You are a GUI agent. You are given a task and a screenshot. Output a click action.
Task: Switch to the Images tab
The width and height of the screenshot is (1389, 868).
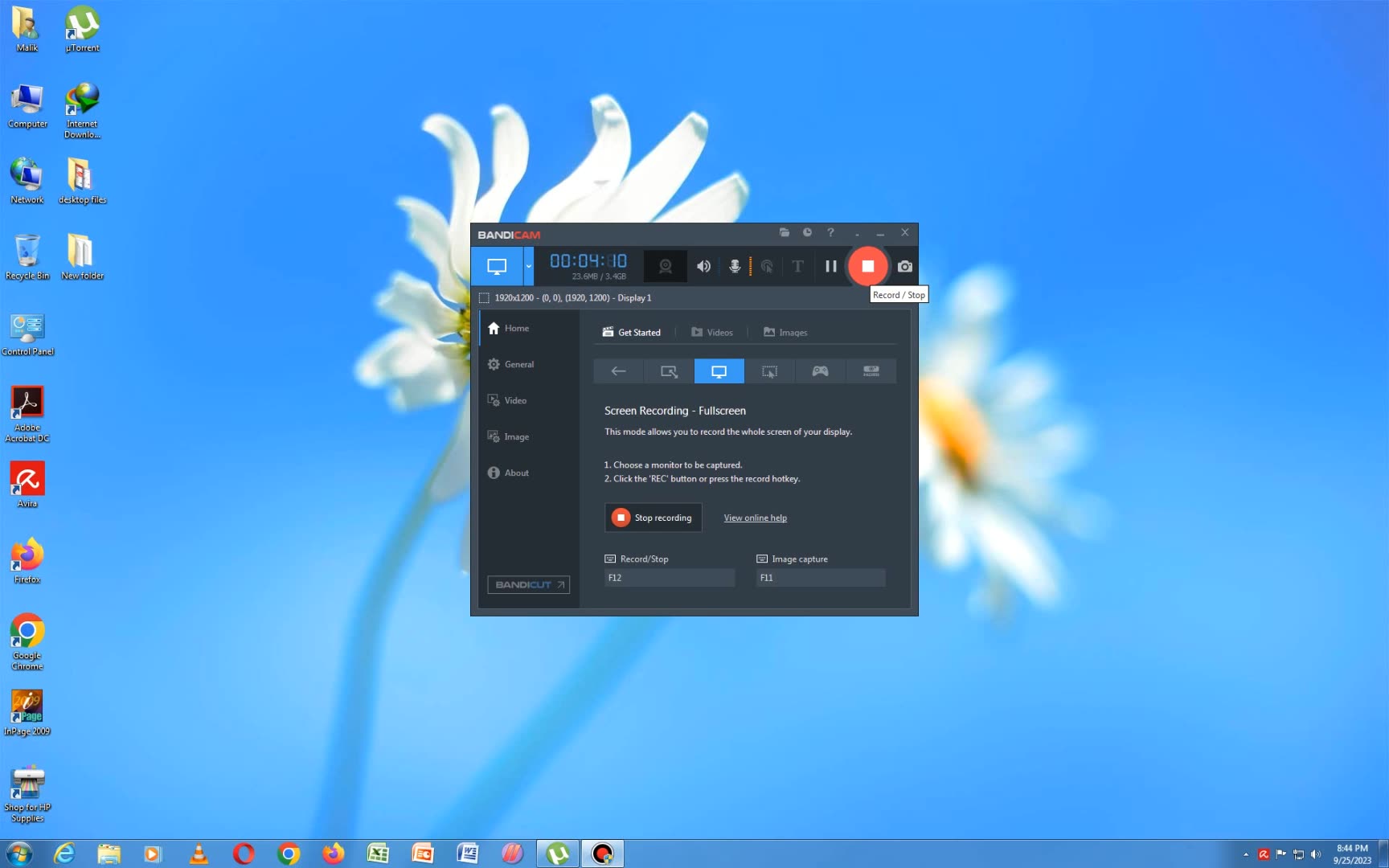(x=785, y=332)
